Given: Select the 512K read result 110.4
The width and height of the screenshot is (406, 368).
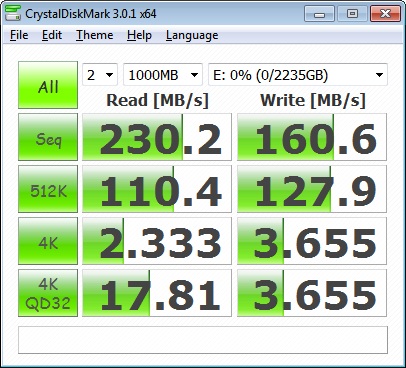Looking at the screenshot, I should [x=157, y=189].
